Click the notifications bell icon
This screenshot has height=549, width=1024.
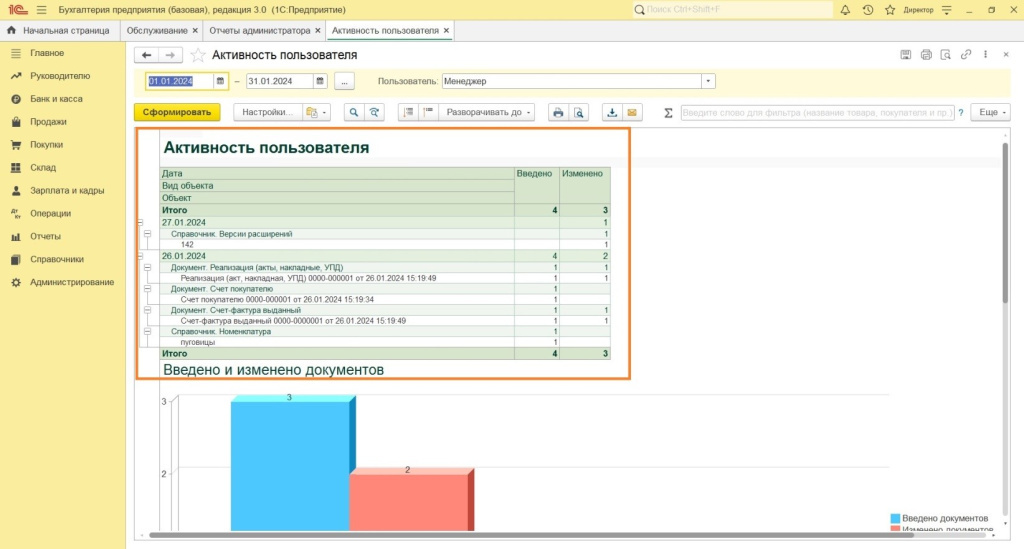coord(845,10)
